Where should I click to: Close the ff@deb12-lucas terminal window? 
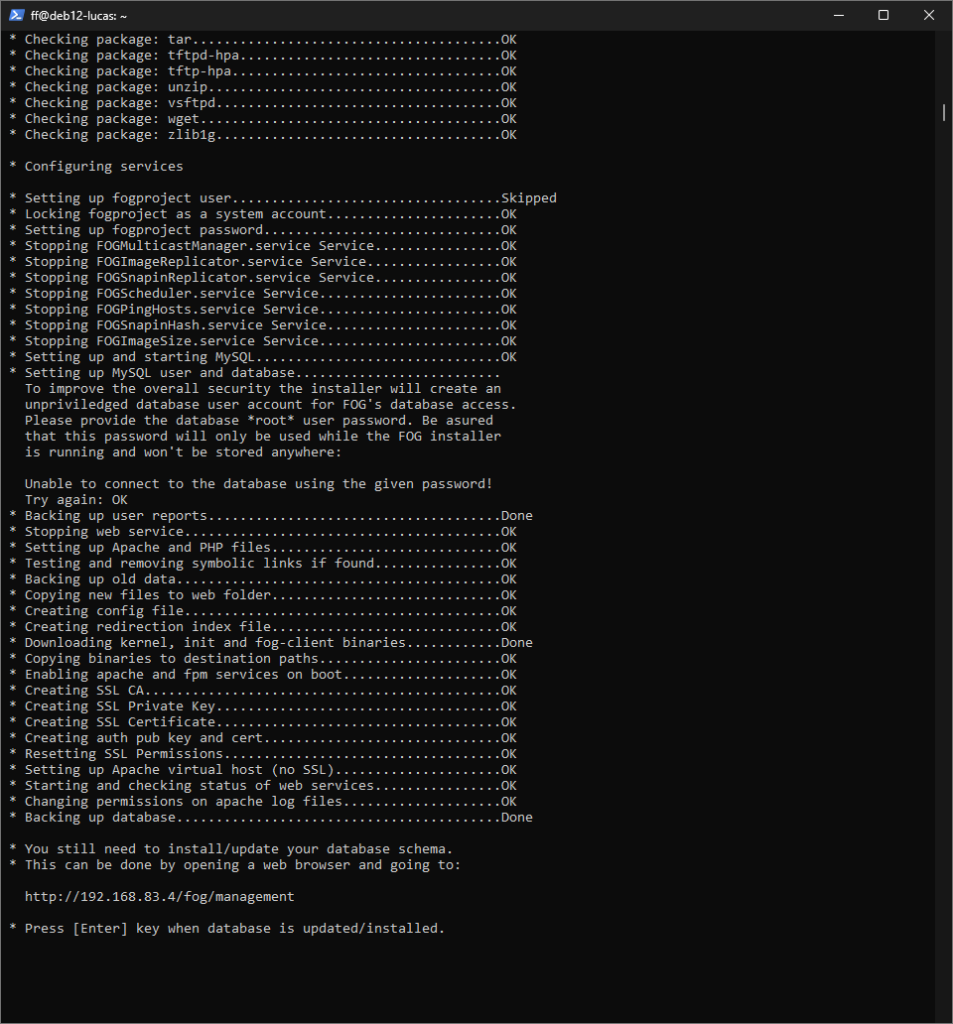[929, 15]
